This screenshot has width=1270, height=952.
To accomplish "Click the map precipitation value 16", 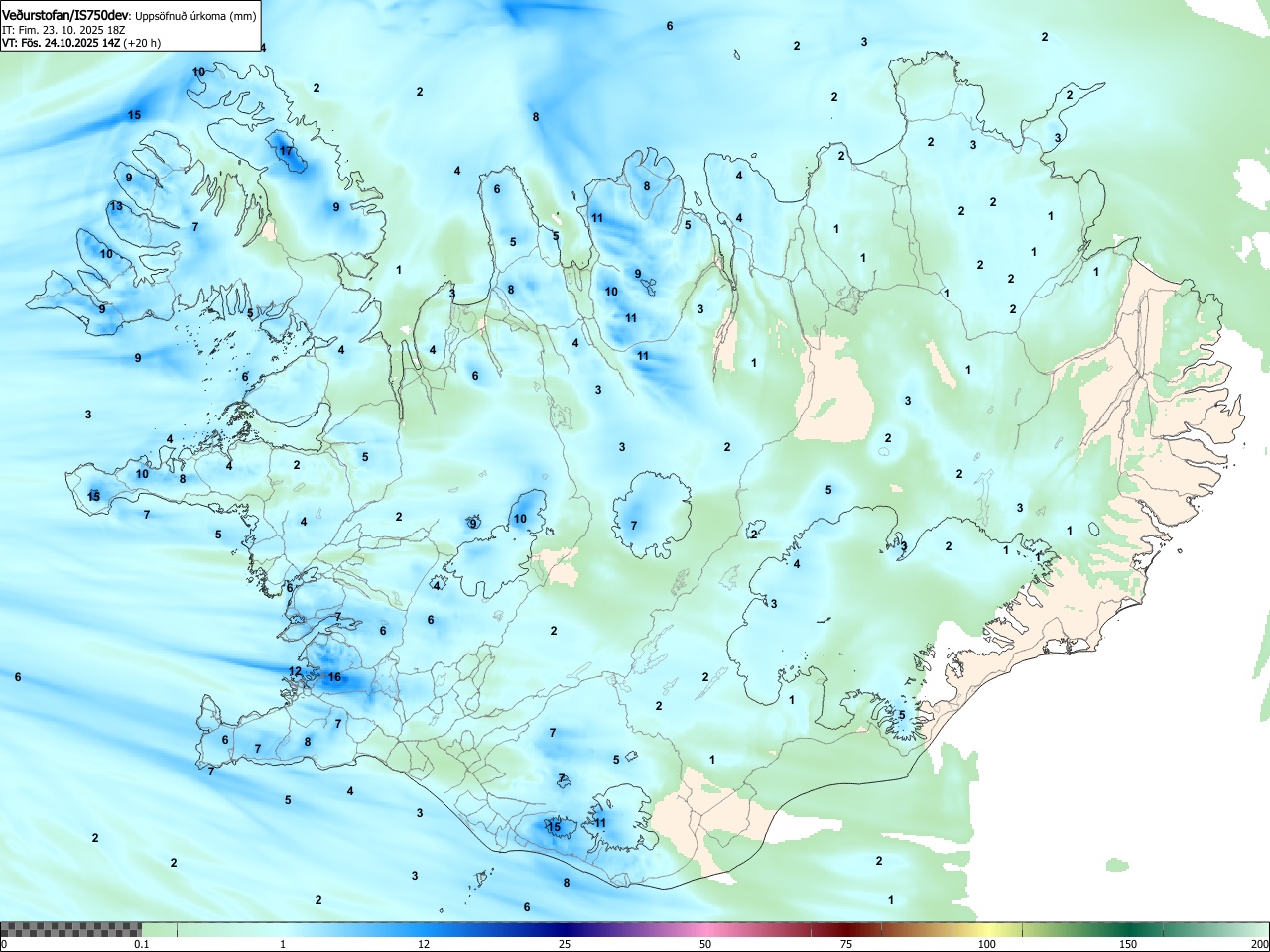I will 334,677.
